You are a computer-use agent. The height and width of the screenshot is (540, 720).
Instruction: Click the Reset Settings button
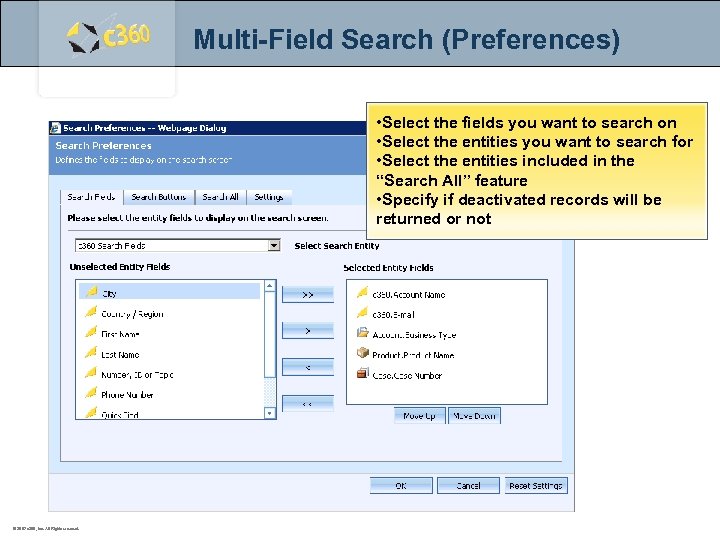536,486
